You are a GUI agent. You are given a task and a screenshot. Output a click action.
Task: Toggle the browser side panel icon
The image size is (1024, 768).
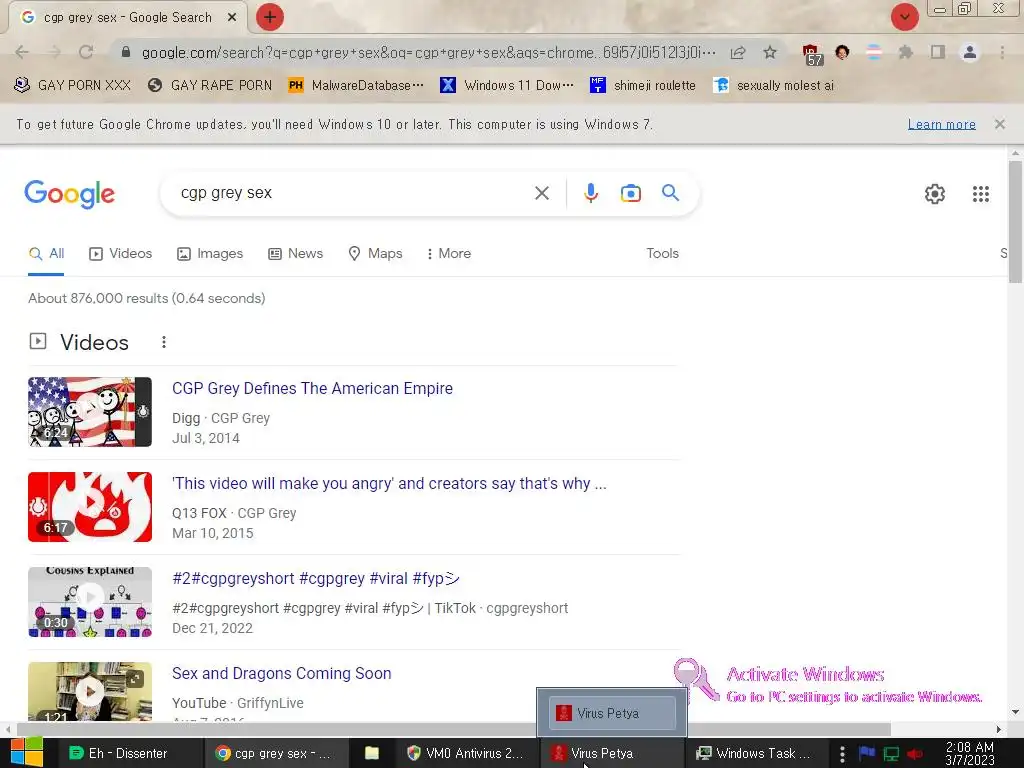[x=938, y=52]
